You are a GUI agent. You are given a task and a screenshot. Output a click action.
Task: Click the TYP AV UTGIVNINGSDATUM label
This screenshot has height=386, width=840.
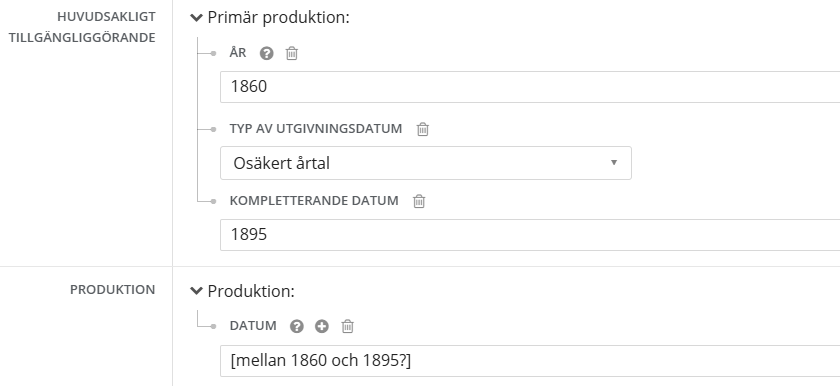tap(316, 128)
